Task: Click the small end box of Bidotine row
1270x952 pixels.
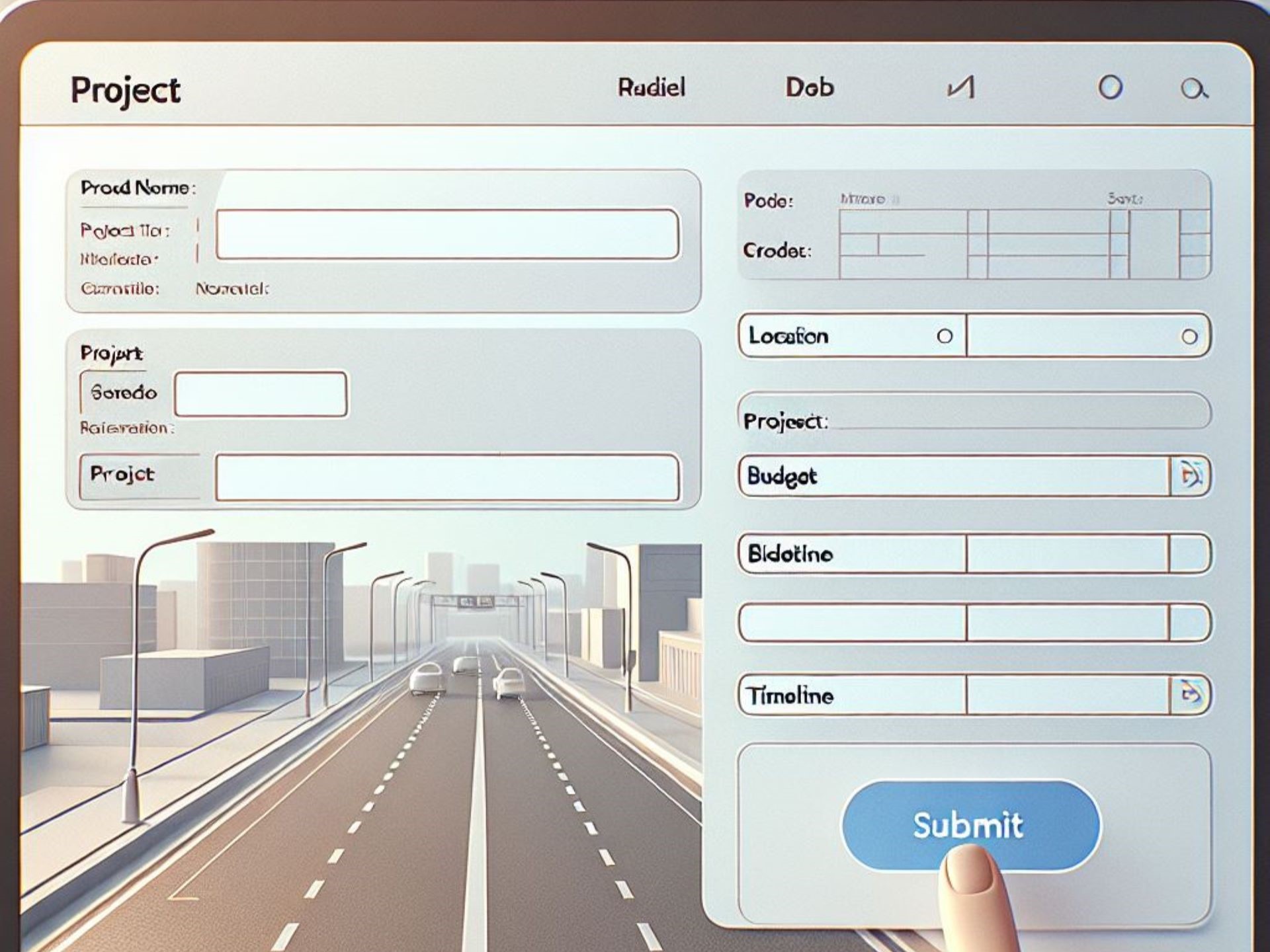Action: pyautogui.click(x=1189, y=554)
